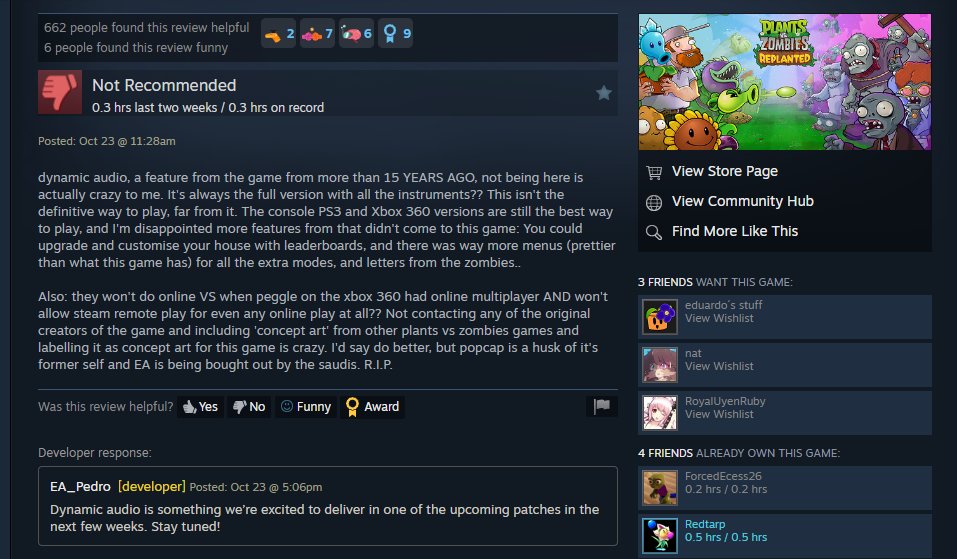Click the award badge showing 2
The width and height of the screenshot is (957, 559).
(x=279, y=34)
